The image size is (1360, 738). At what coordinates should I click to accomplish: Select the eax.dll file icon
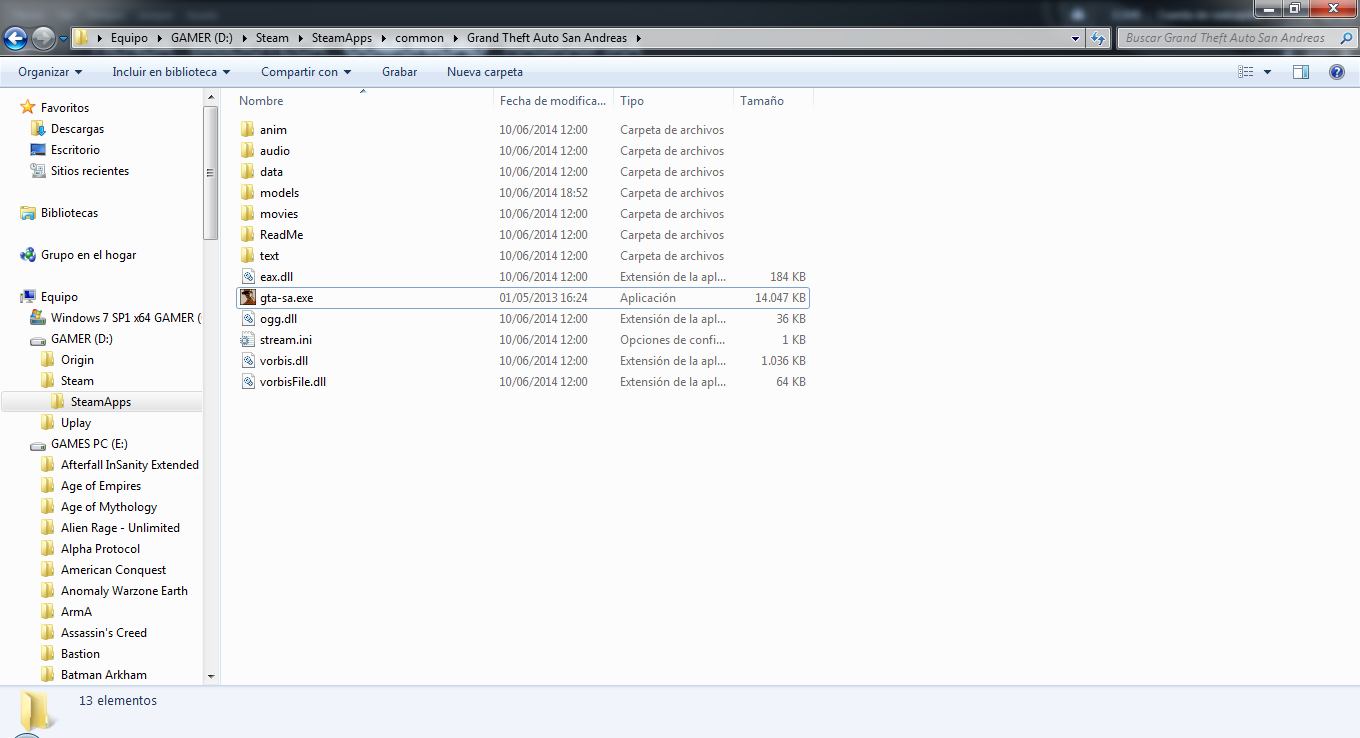click(248, 277)
